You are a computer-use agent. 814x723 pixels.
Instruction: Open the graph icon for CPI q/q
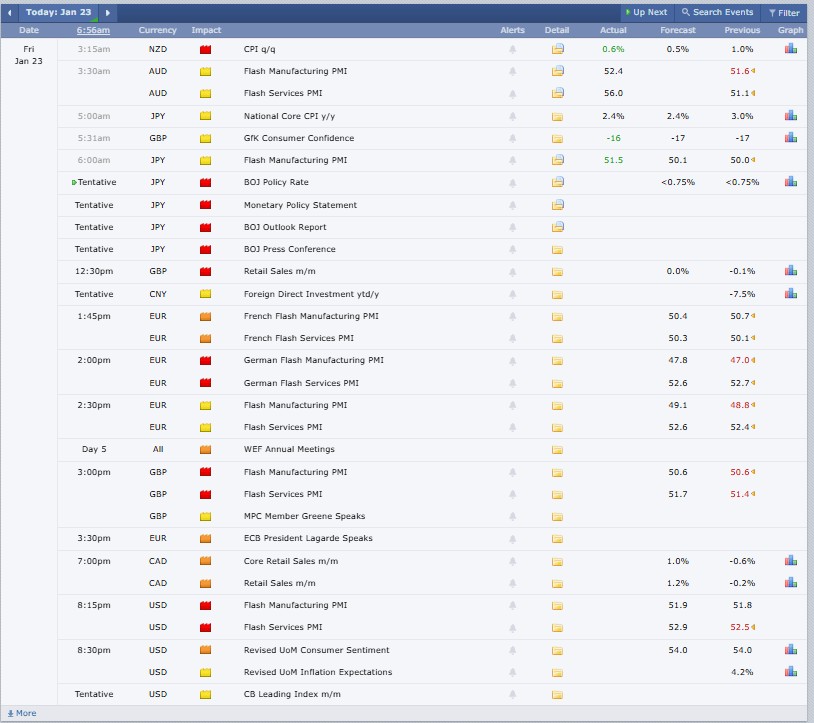point(790,48)
